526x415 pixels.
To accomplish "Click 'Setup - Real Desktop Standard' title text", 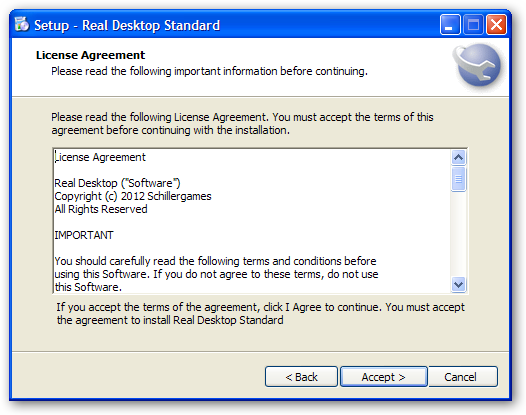I will pos(127,25).
